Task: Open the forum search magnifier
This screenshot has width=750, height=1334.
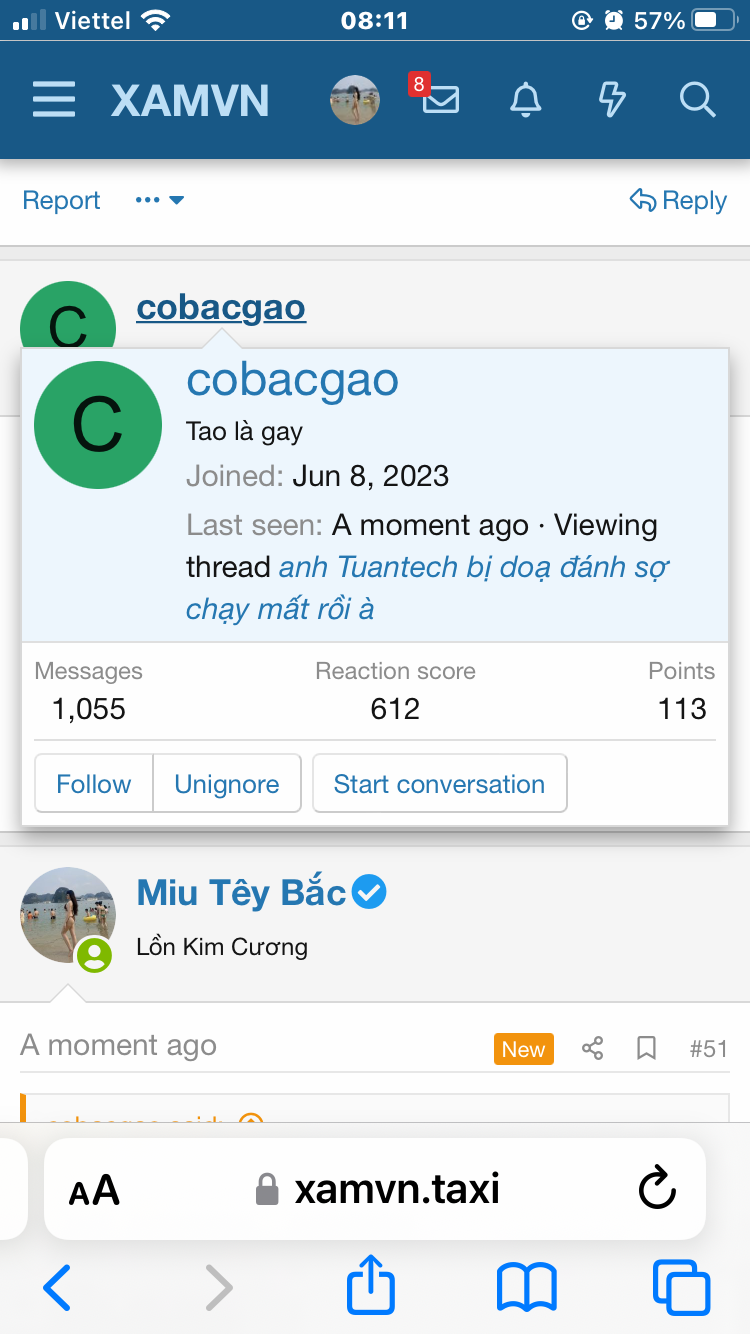Action: [x=696, y=100]
